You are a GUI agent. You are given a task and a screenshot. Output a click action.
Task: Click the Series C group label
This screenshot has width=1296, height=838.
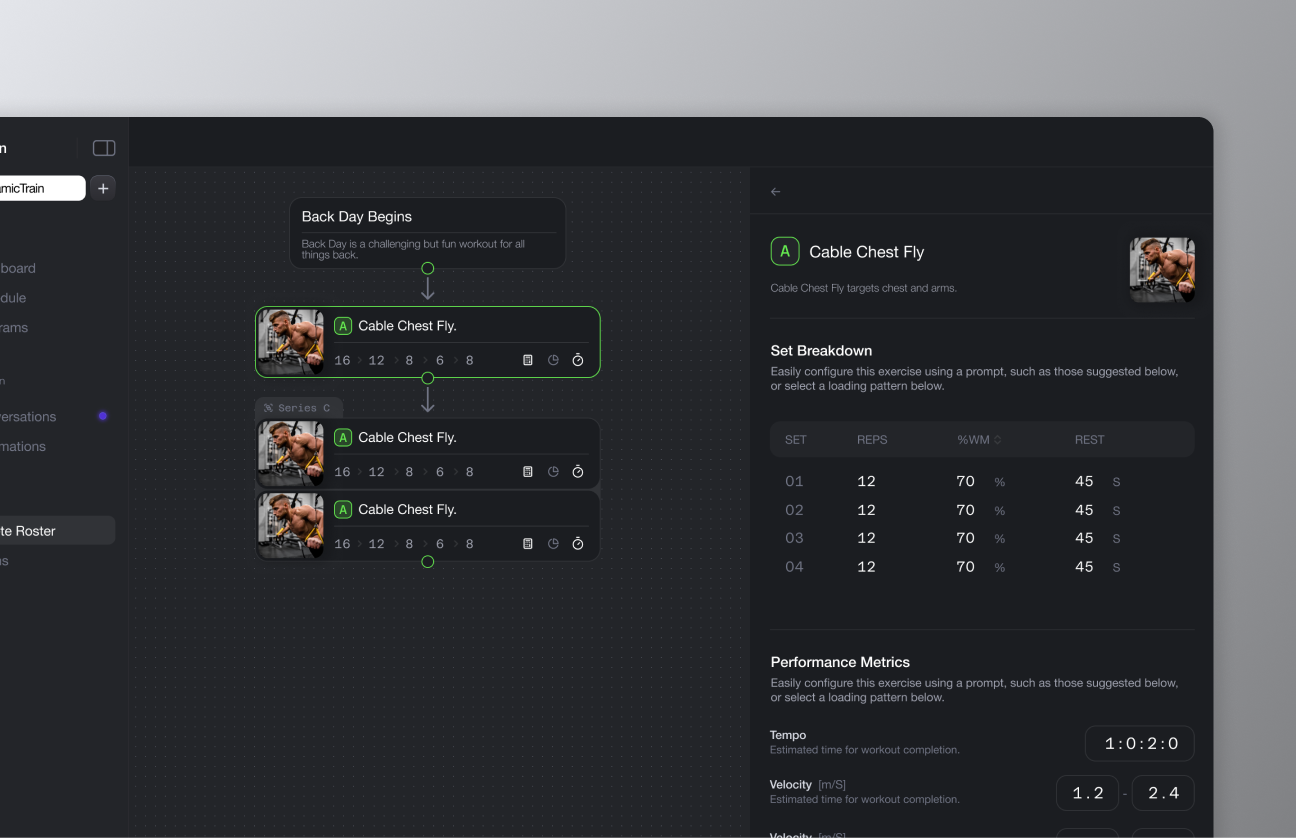pos(298,408)
